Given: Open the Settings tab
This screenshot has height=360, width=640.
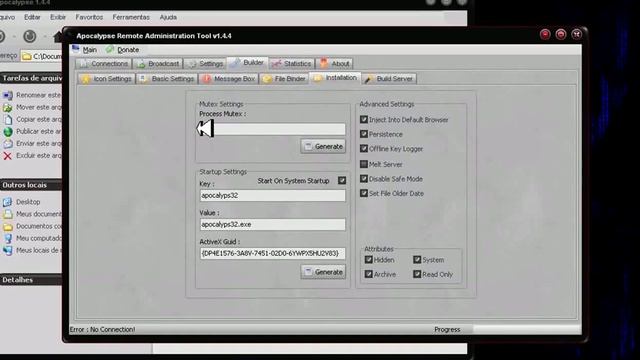Looking at the screenshot, I should (205, 64).
